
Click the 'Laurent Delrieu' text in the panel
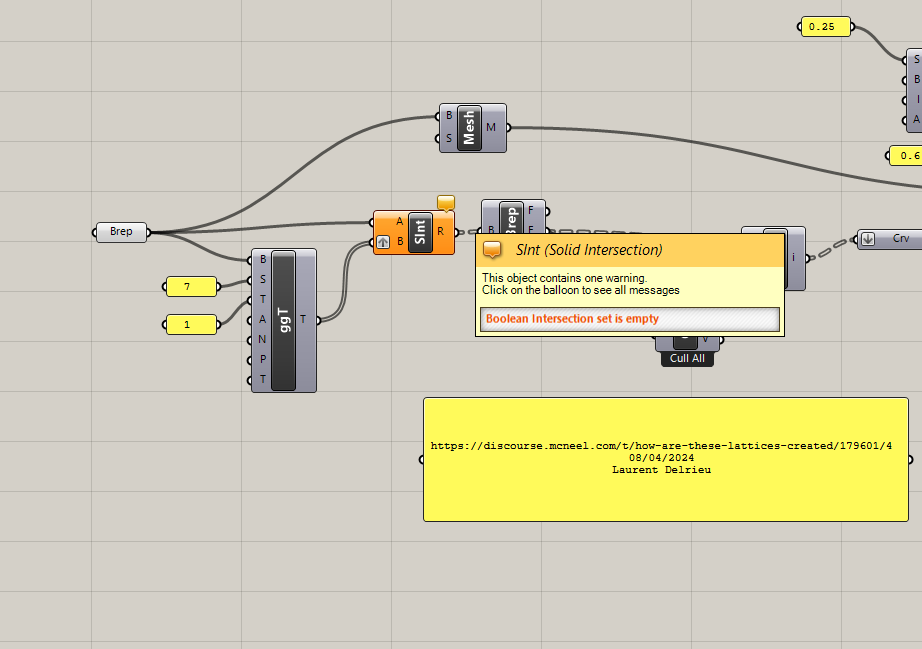click(x=661, y=470)
